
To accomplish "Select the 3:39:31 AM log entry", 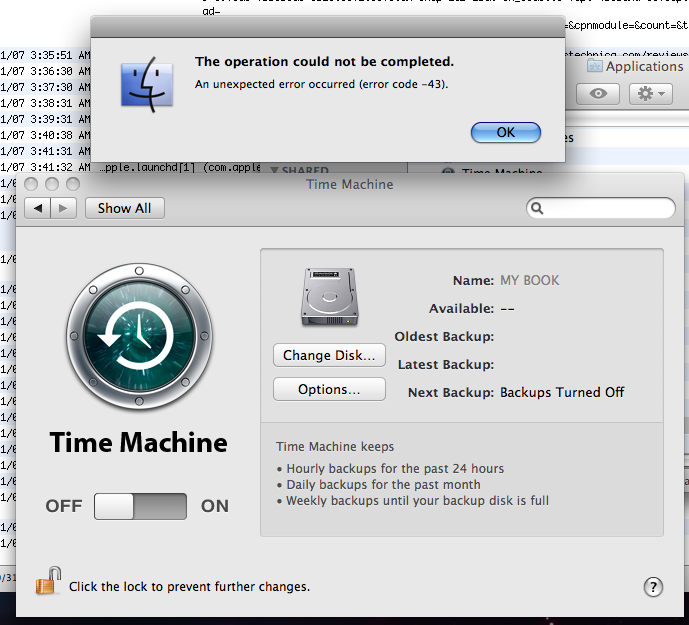I will [x=45, y=119].
